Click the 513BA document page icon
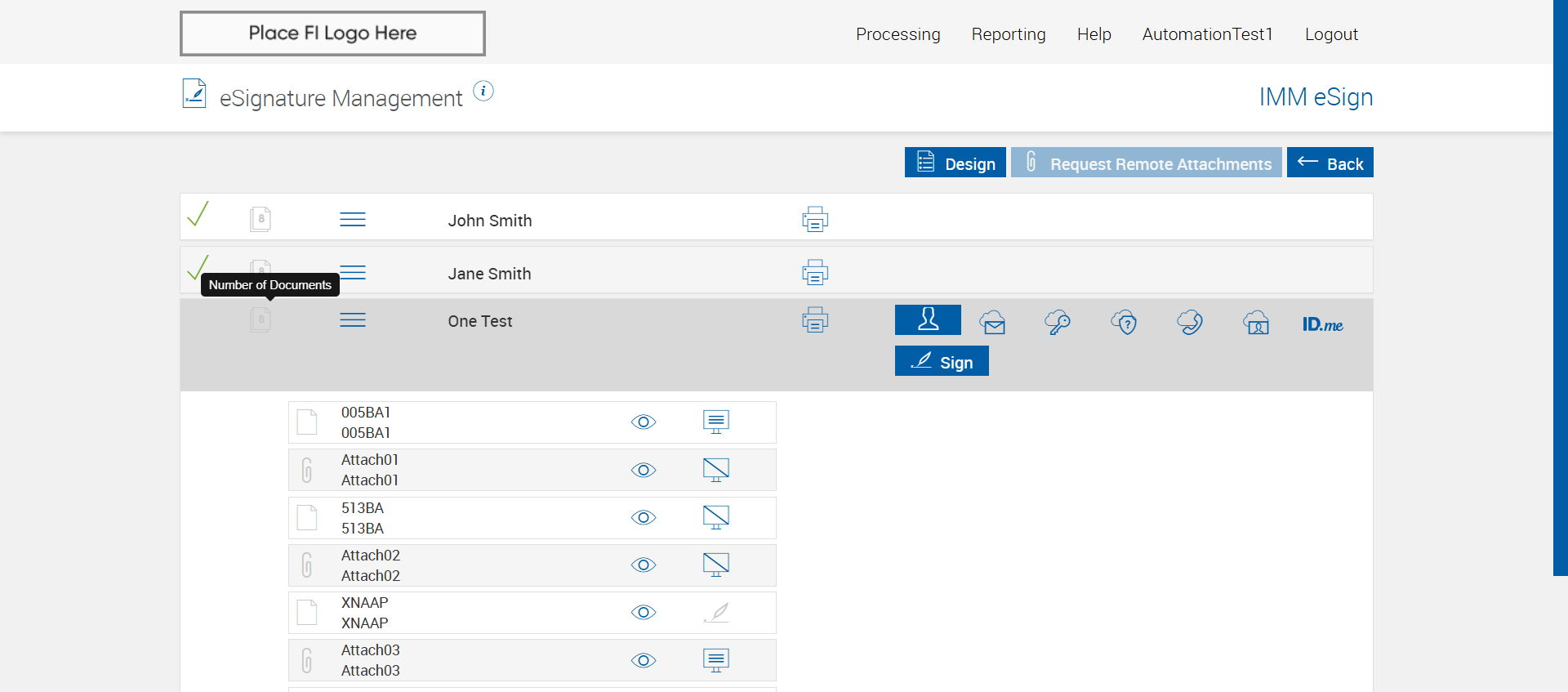The image size is (1568, 692). point(307,517)
